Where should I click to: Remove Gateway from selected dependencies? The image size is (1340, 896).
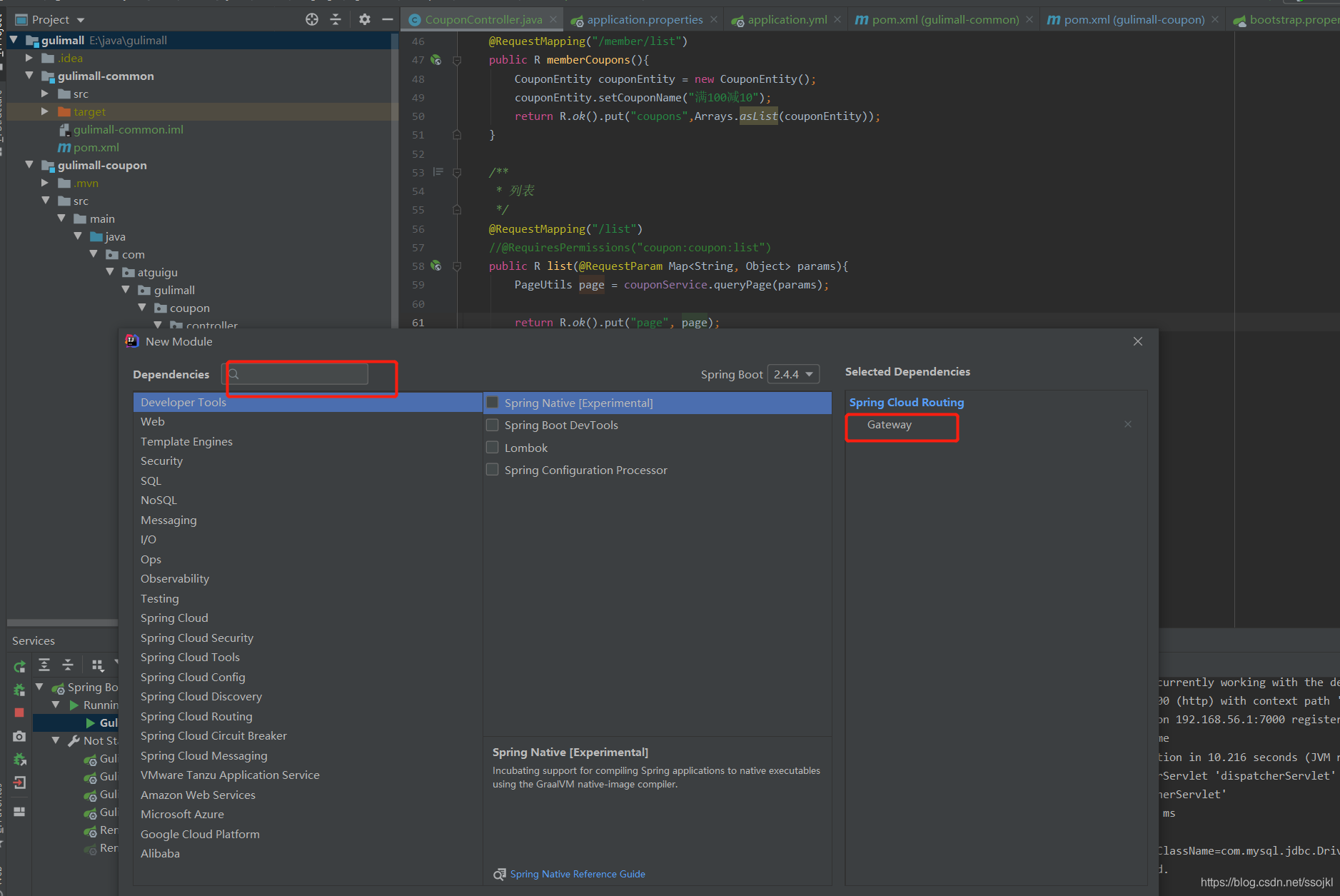(1128, 424)
